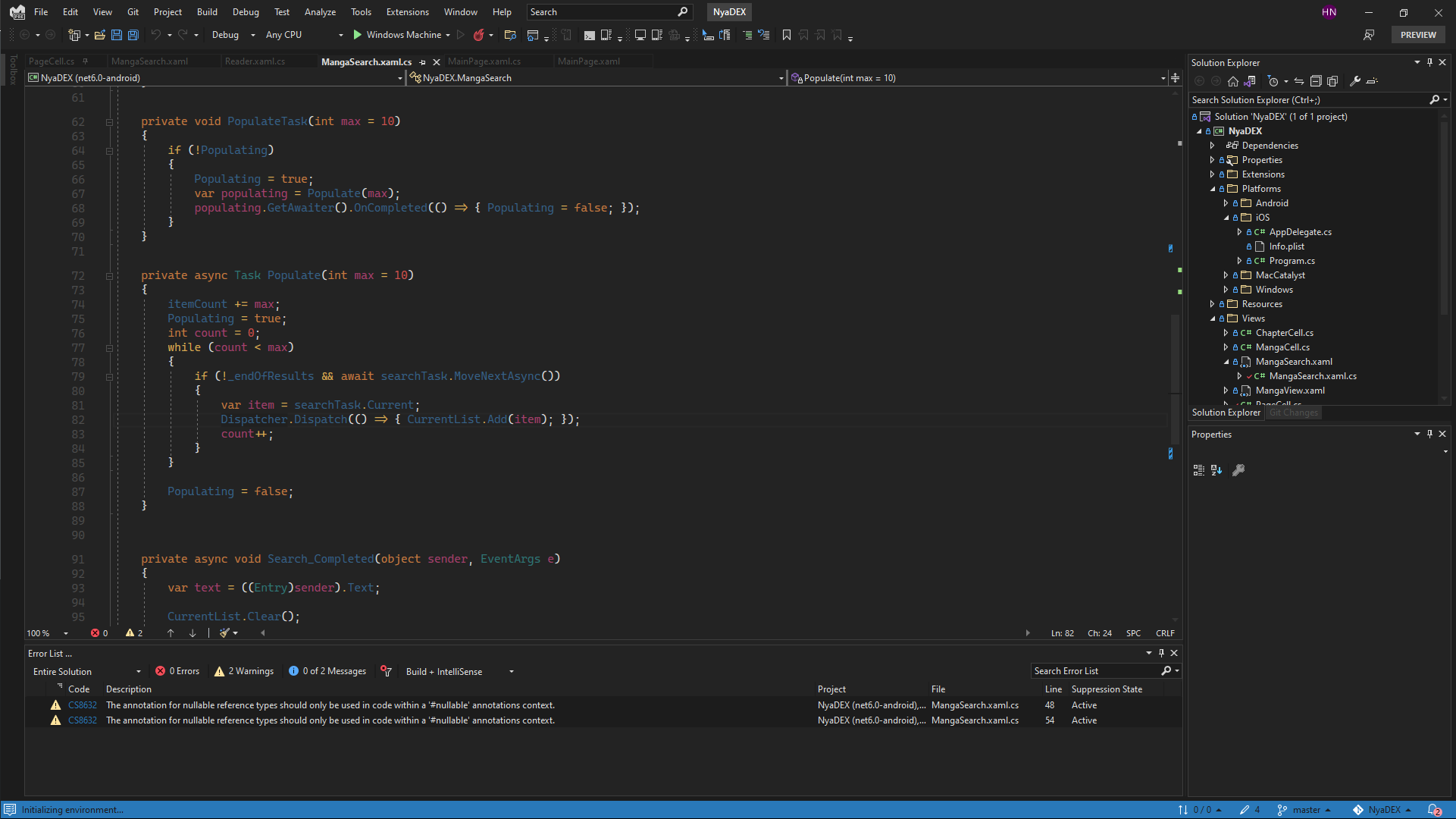Toggle the 2 Warnings filter checkbox

point(242,671)
